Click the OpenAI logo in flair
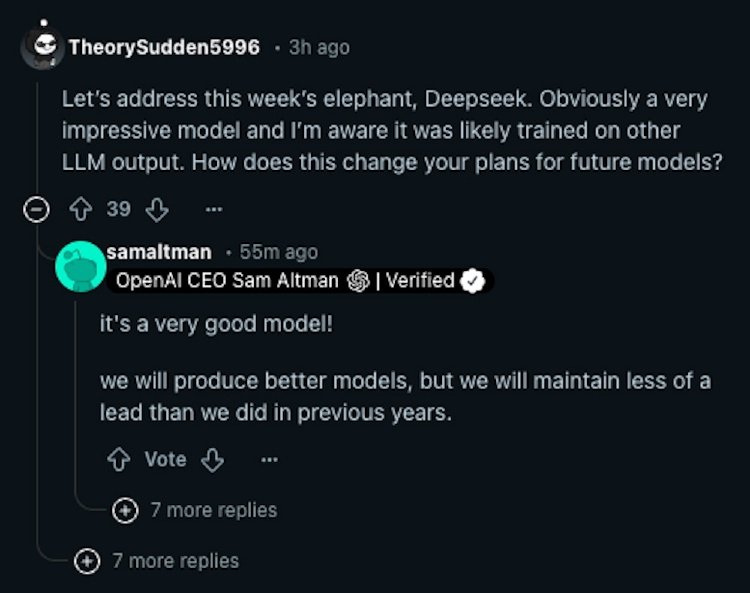 (358, 281)
